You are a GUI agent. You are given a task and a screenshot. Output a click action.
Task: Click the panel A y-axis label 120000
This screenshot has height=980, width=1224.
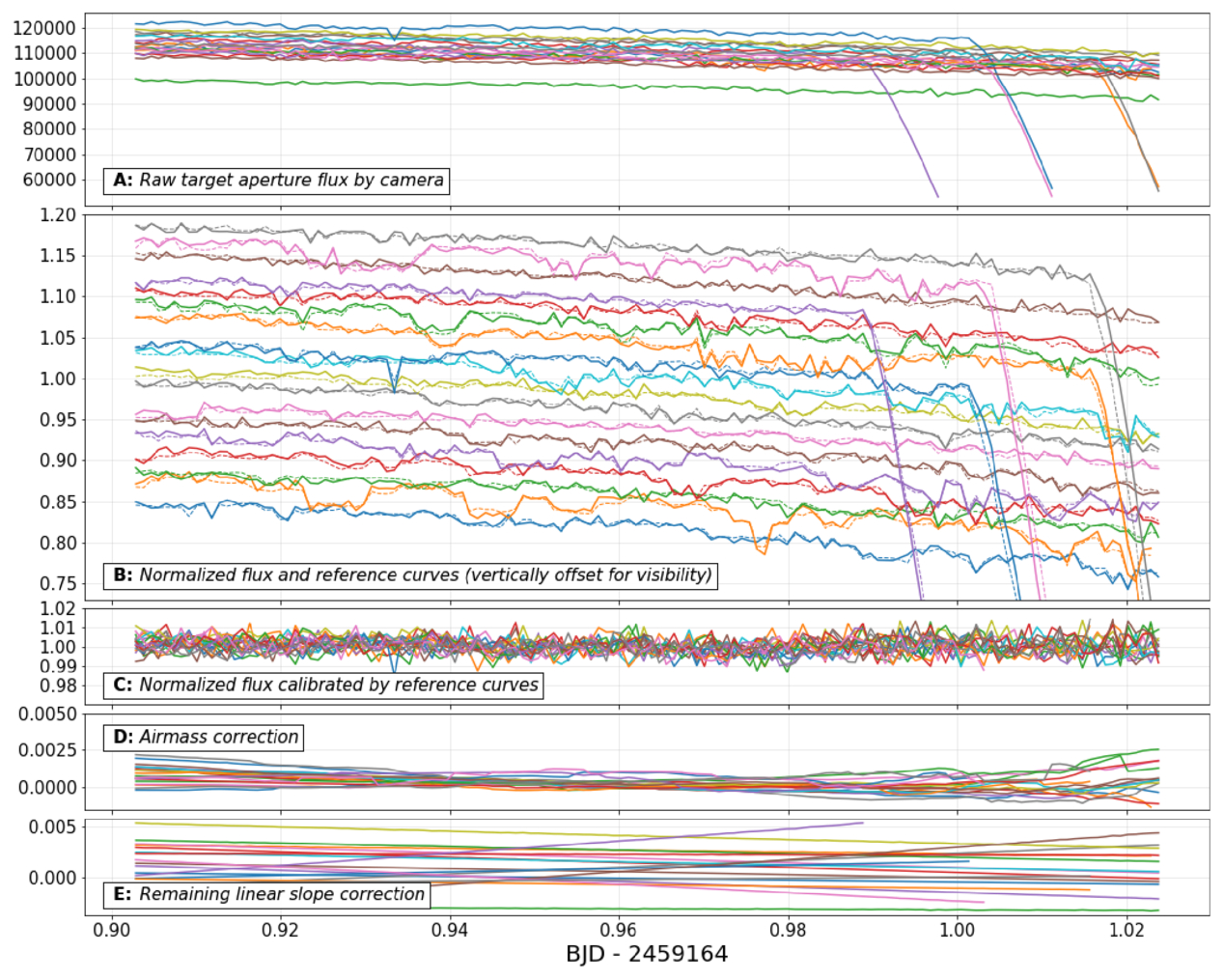[44, 29]
